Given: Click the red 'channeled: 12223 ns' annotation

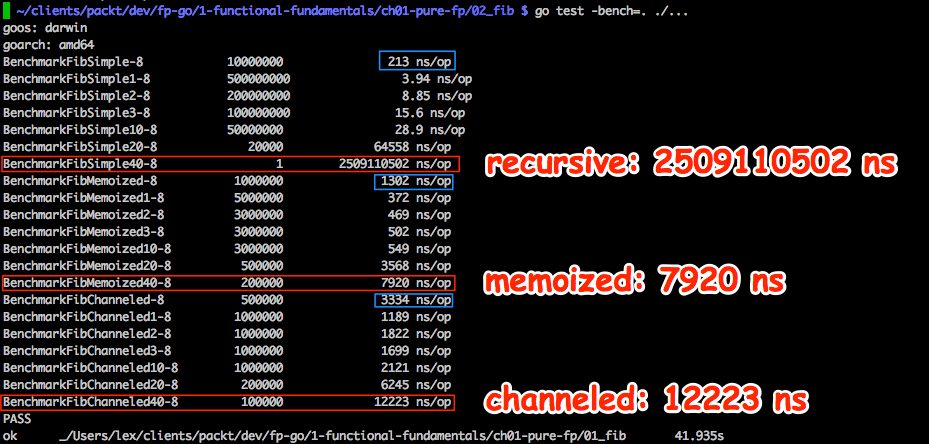Looking at the screenshot, I should 646,400.
